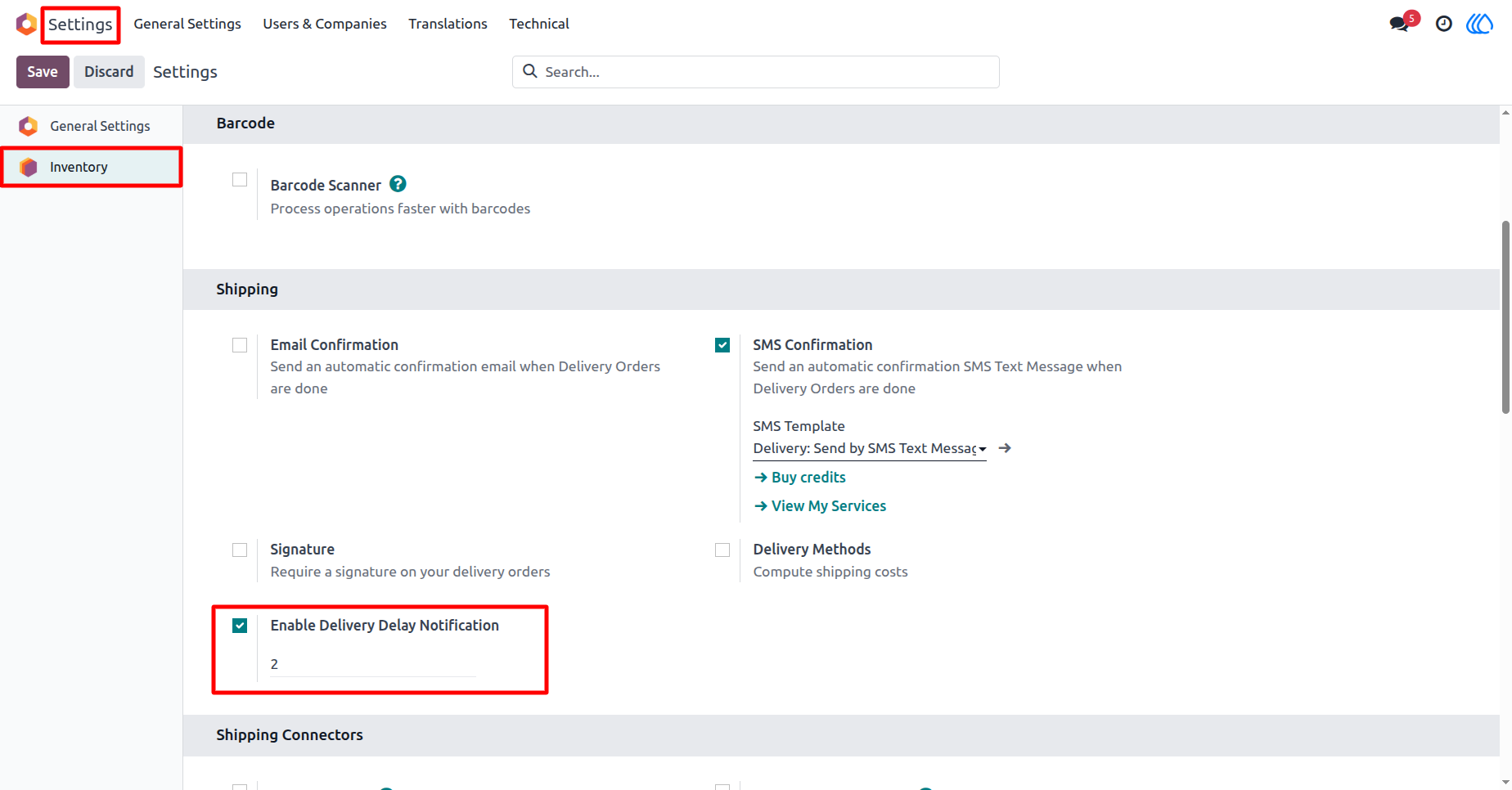The image size is (1512, 790).
Task: Click the Discard button
Action: [x=109, y=72]
